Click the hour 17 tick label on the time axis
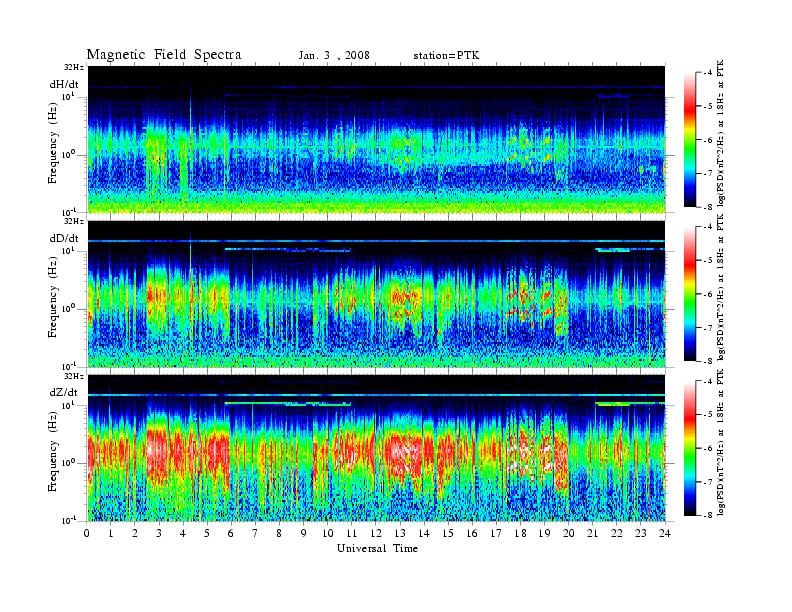The width and height of the screenshot is (792, 612). click(x=496, y=533)
